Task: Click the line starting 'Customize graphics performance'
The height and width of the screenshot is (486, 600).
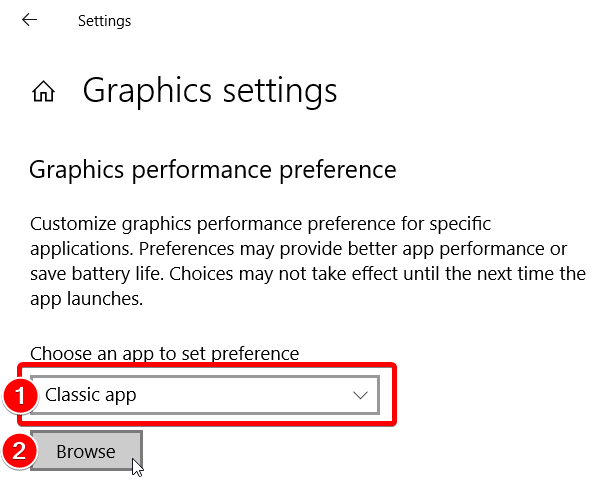Action: [260, 224]
